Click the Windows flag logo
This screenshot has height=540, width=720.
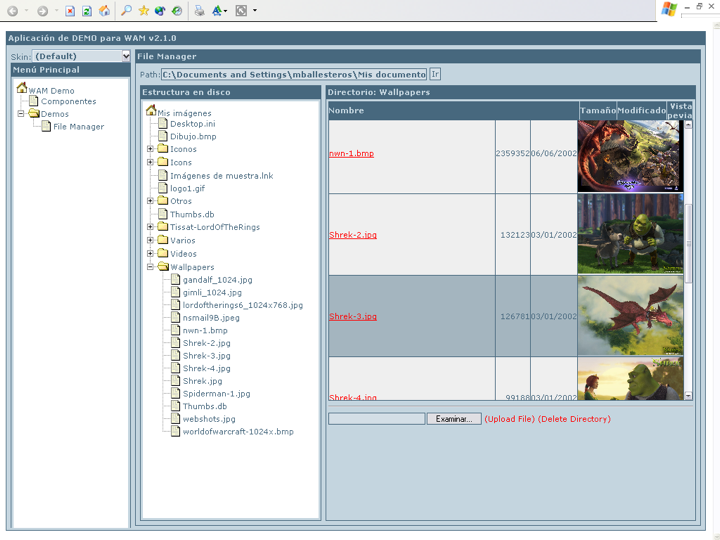click(x=669, y=9)
